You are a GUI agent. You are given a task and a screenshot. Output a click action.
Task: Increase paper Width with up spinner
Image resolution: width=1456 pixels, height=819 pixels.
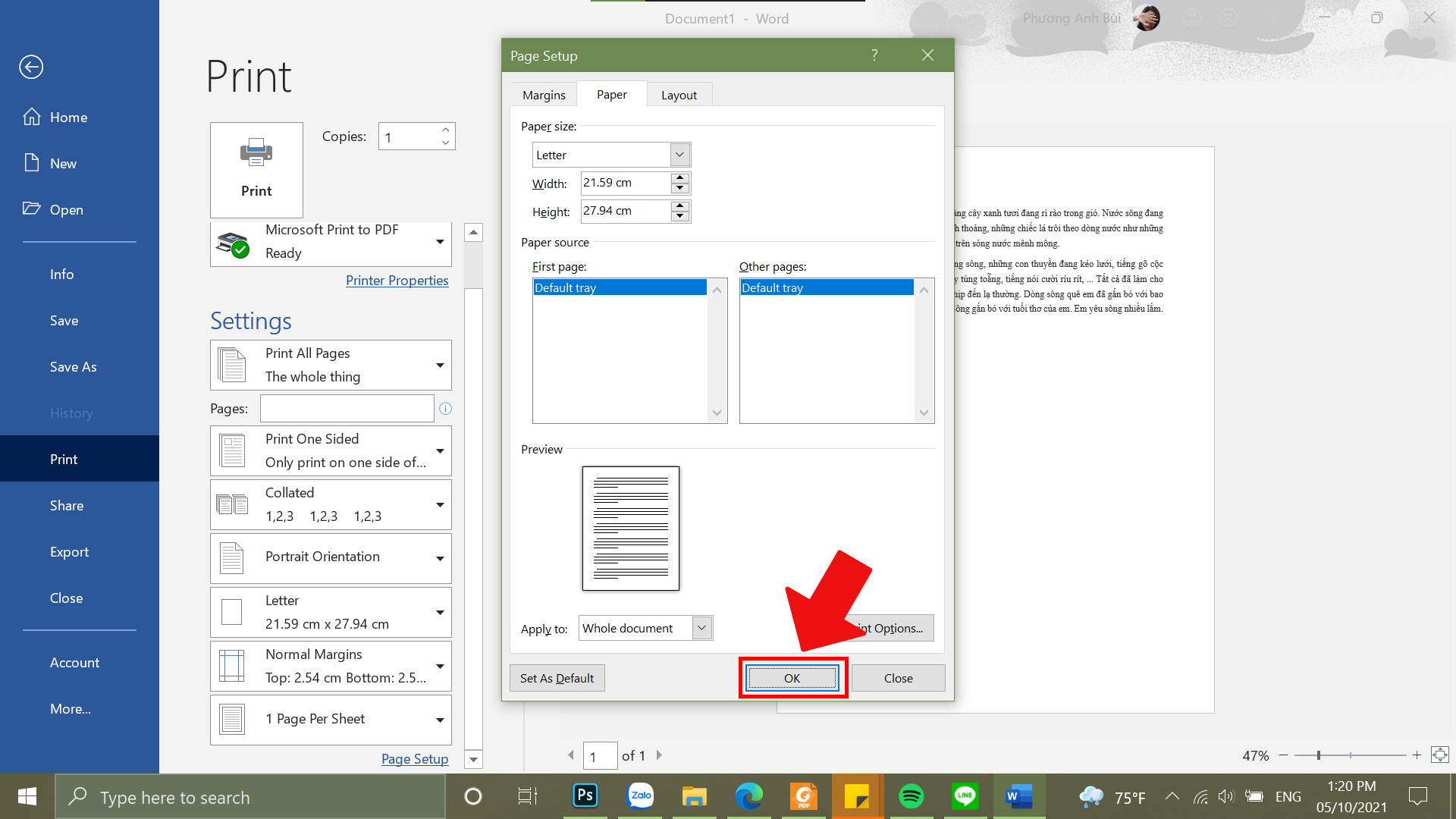tap(680, 178)
